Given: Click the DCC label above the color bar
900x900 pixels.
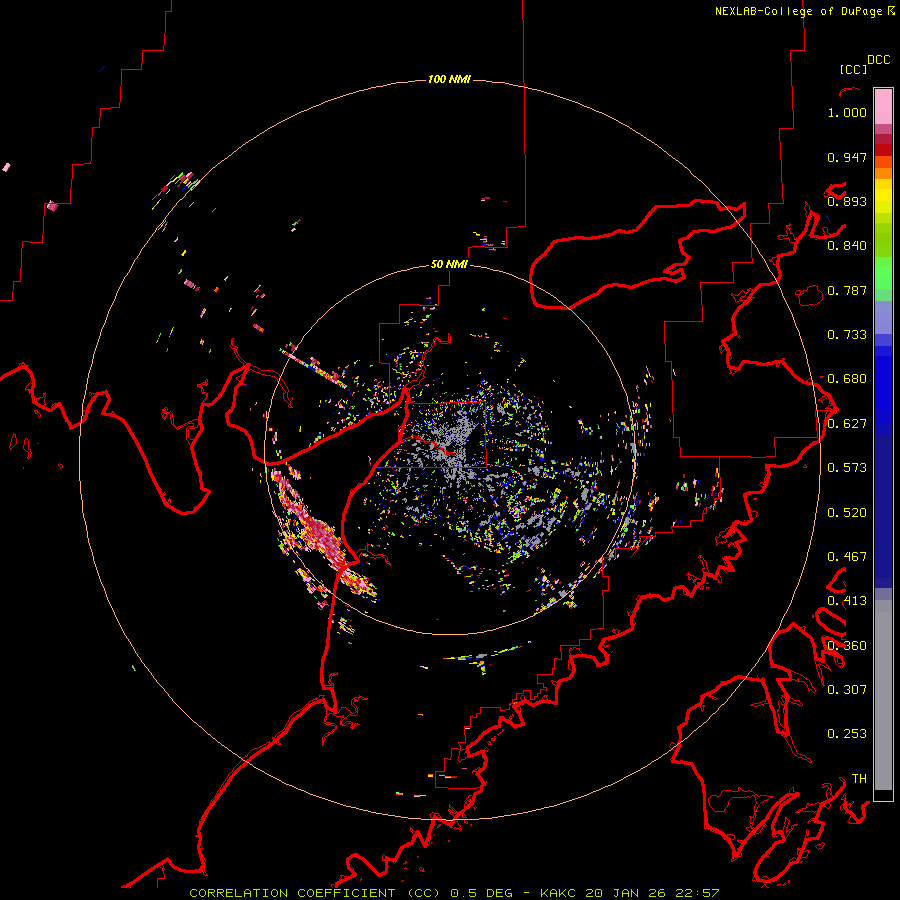Looking at the screenshot, I should pos(878,60).
